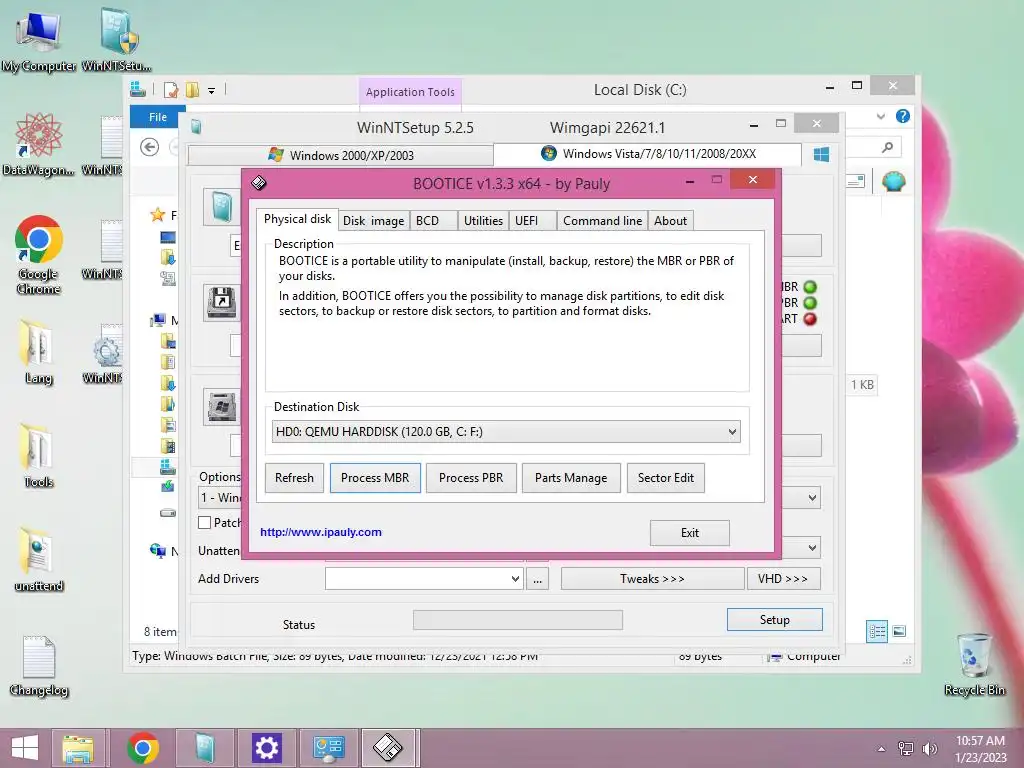Select Windows Vista/7/8/10/11 tab
The image size is (1024, 768).
[648, 153]
